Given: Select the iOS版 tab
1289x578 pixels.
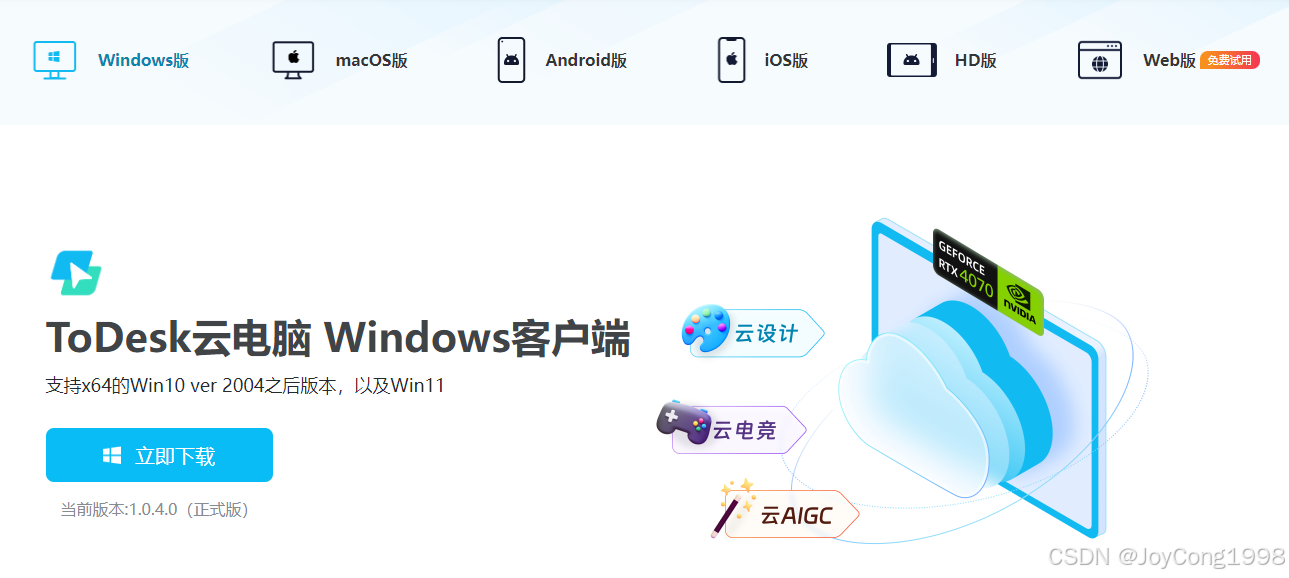Looking at the screenshot, I should pos(786,60).
